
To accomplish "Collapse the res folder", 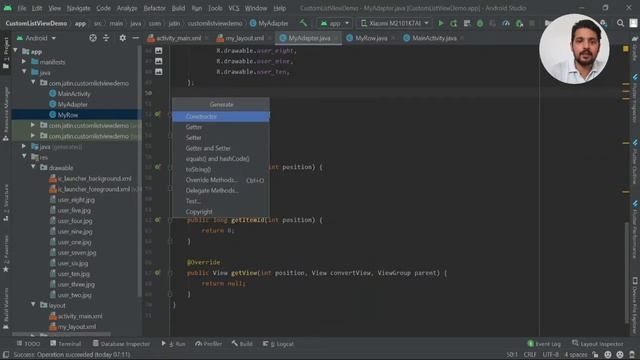I will click(24, 157).
